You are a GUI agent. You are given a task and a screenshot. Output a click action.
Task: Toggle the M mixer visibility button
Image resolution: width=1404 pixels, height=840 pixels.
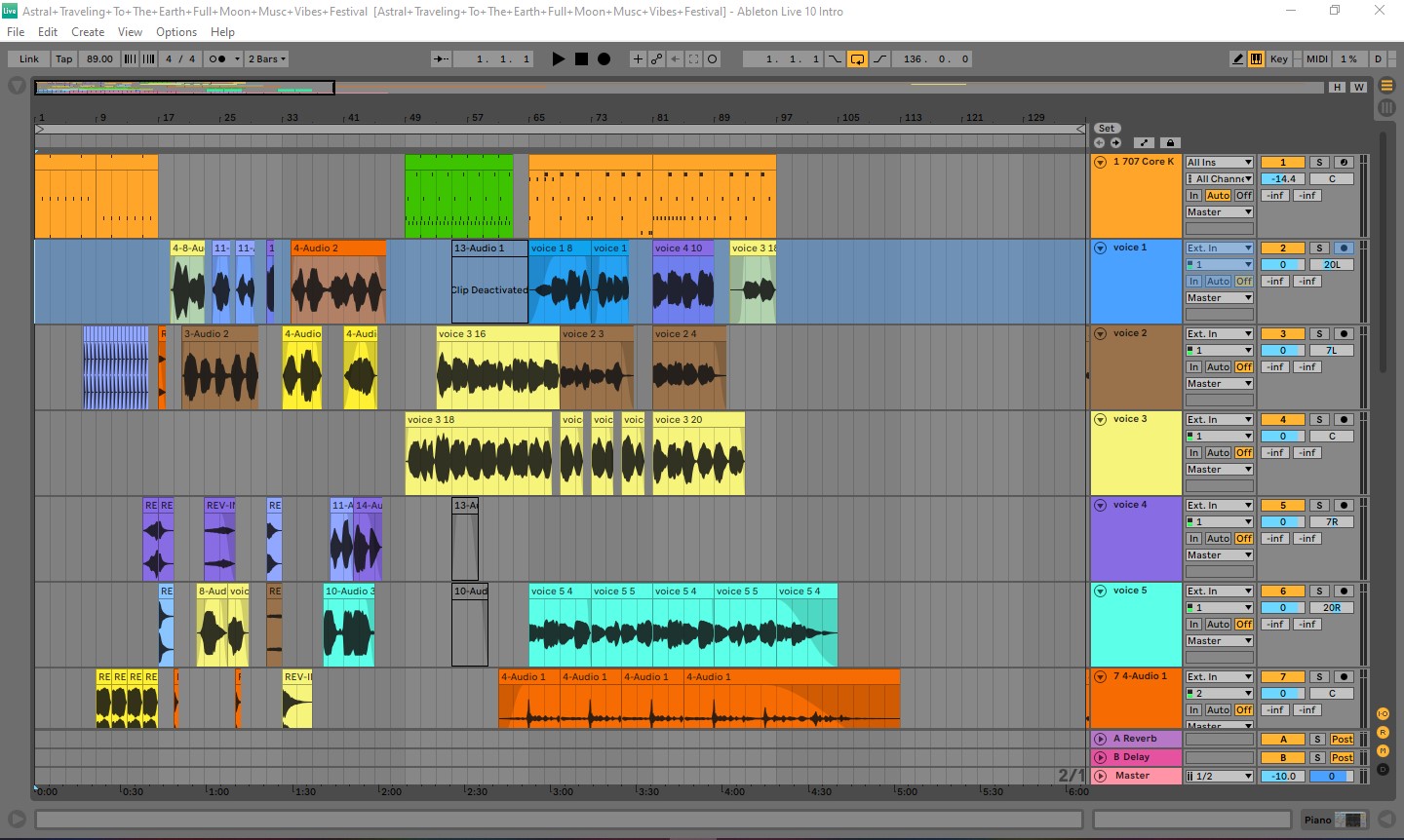1383,751
